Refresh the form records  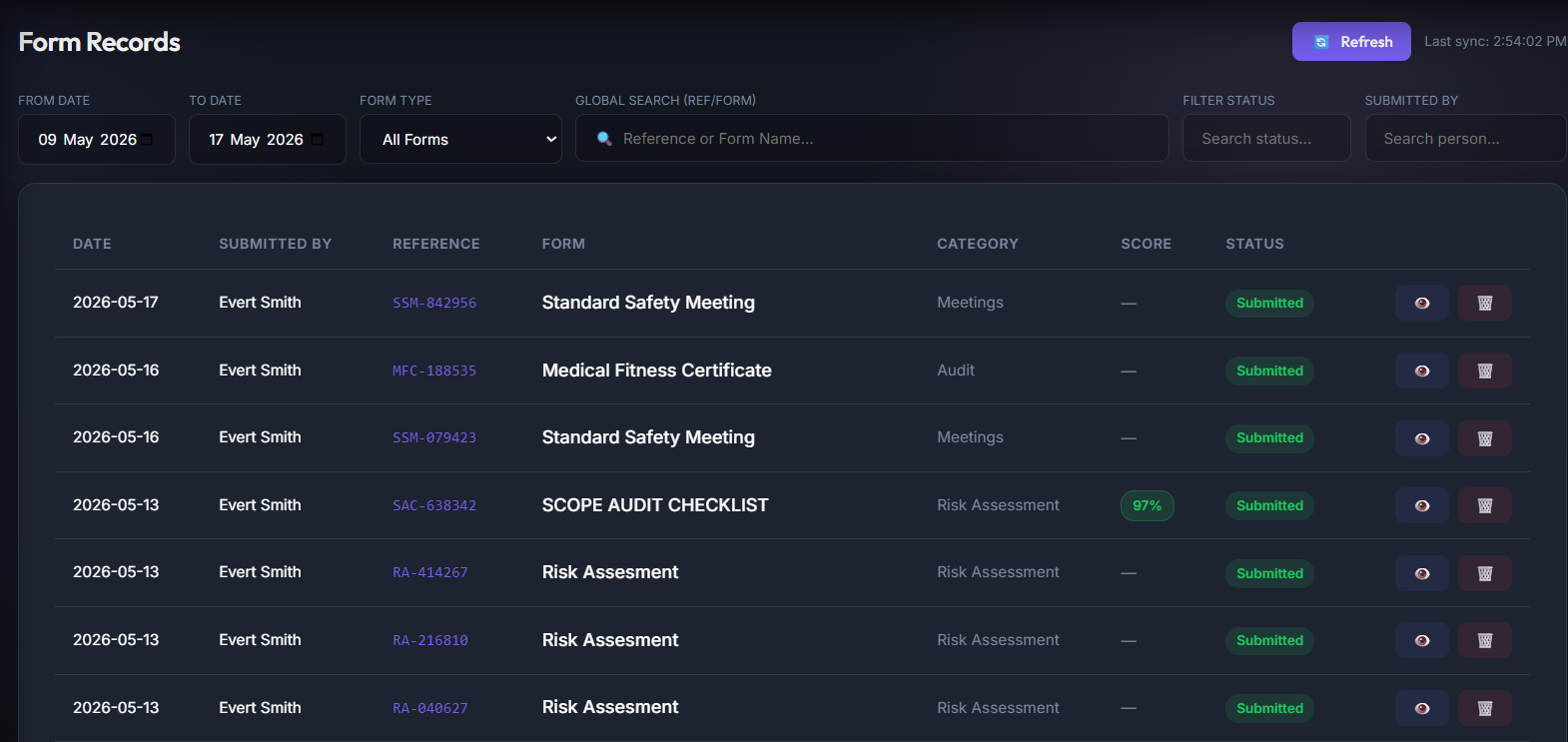pos(1351,42)
